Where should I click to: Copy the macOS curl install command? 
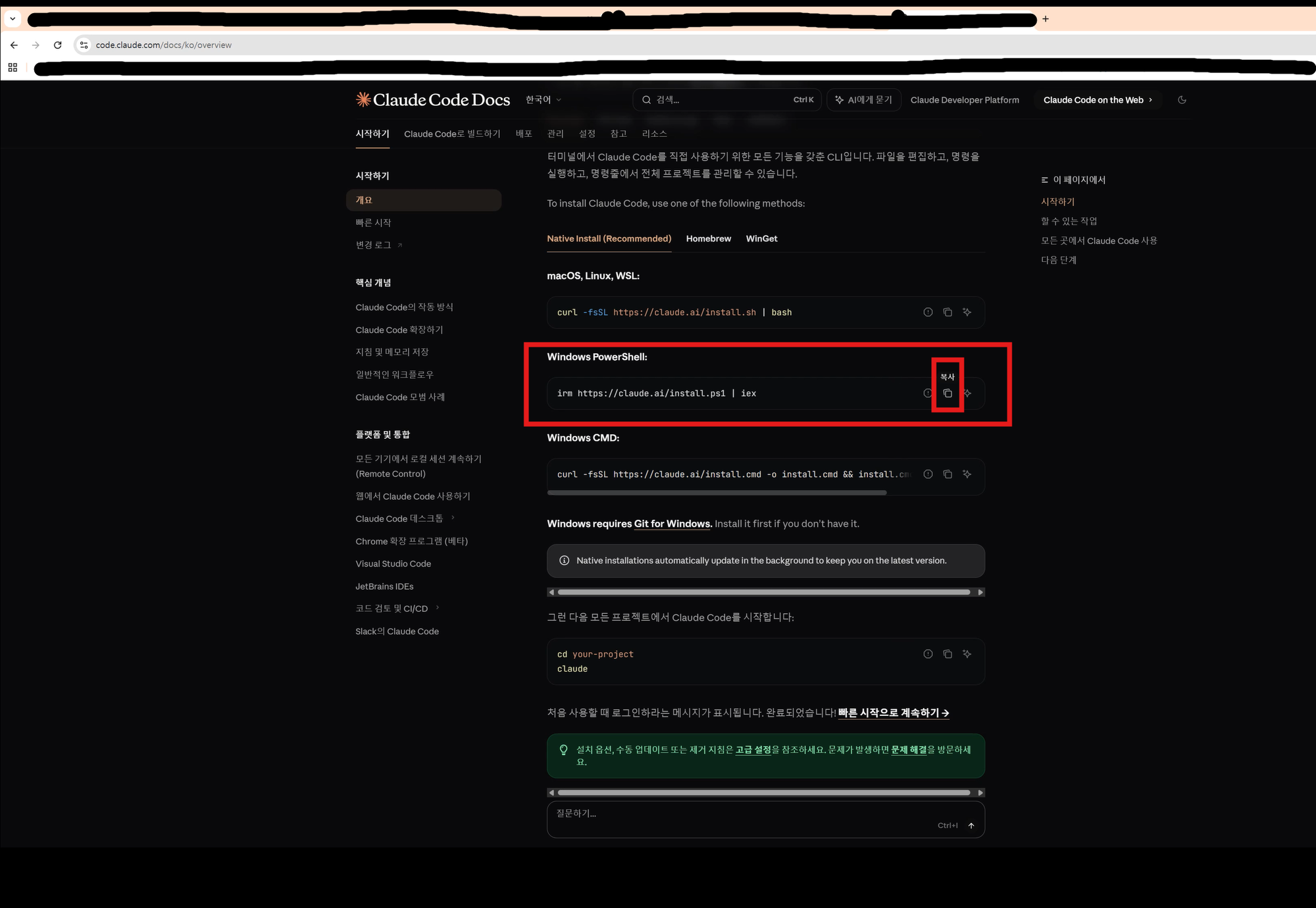coord(948,313)
